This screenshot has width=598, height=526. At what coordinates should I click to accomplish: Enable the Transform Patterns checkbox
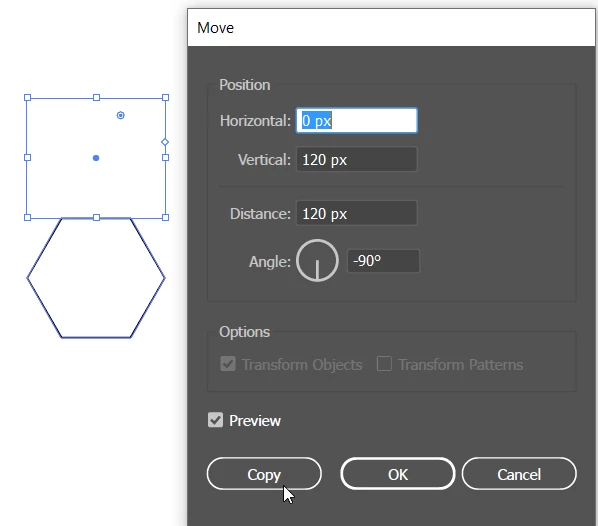pos(384,364)
